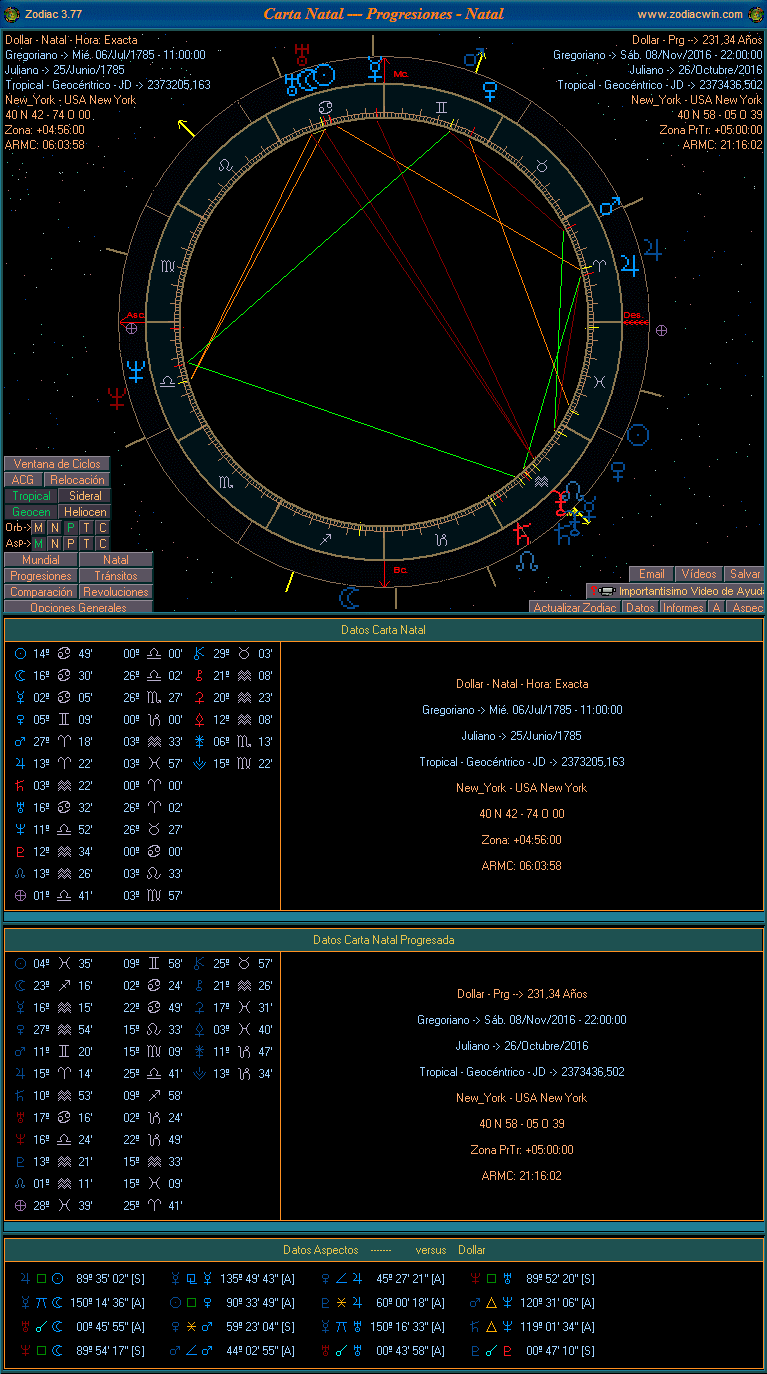Select Geocen coordinate mode
The image size is (767, 1374).
click(x=31, y=512)
